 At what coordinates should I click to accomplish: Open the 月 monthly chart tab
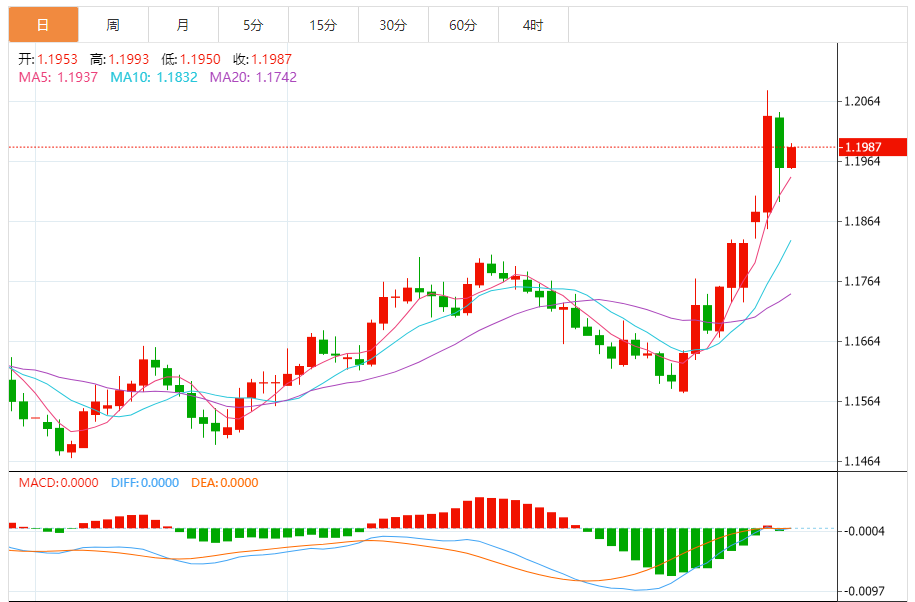click(x=182, y=25)
